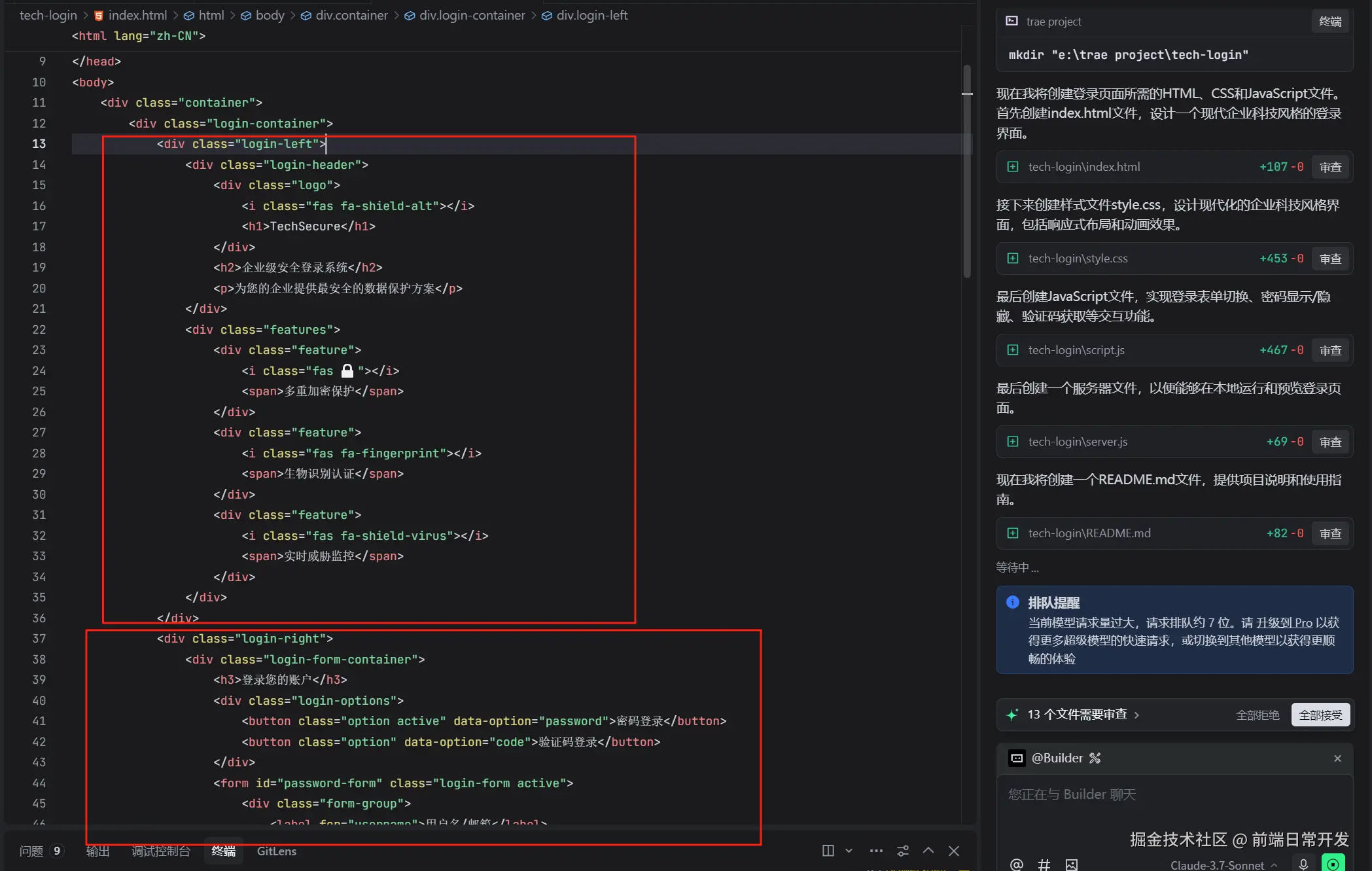Open the 问题 problems tab
This screenshot has height=871, width=1372.
pos(31,851)
